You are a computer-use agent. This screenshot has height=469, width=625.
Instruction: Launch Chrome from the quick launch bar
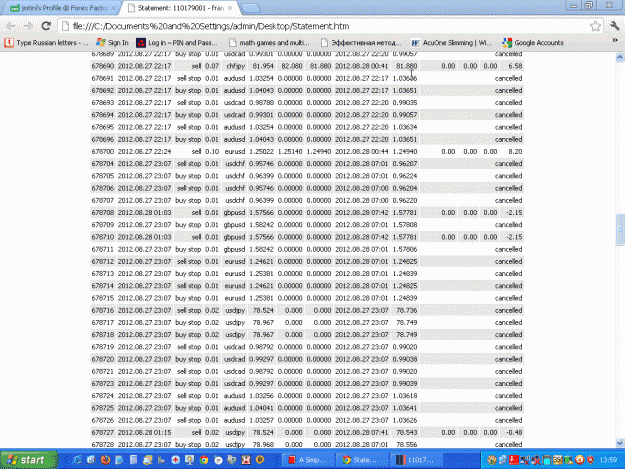204,460
